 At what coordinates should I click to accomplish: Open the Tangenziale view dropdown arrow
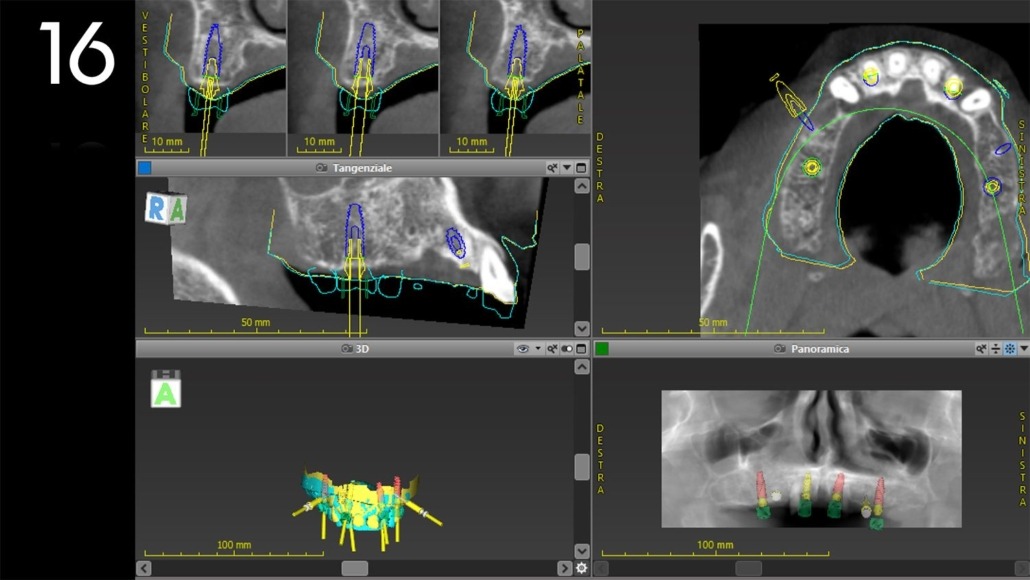567,168
